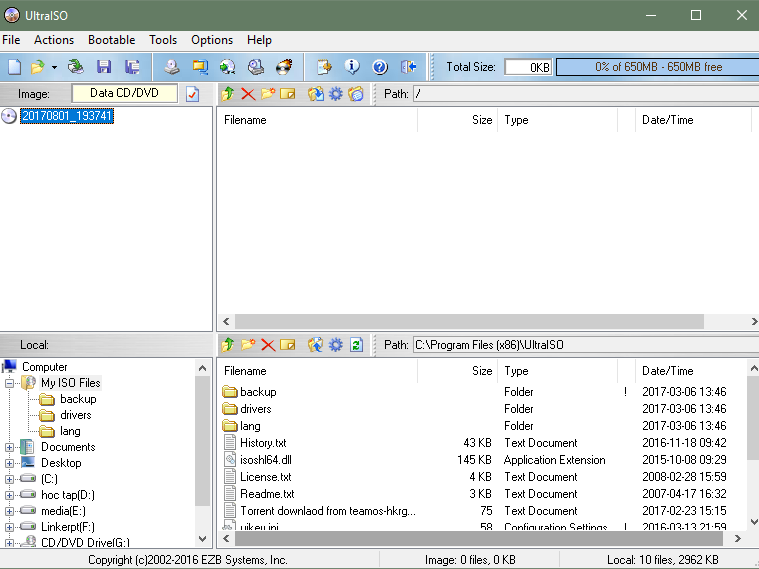Click Extract files icon in image pane
The image size is (759, 569).
pos(316,94)
